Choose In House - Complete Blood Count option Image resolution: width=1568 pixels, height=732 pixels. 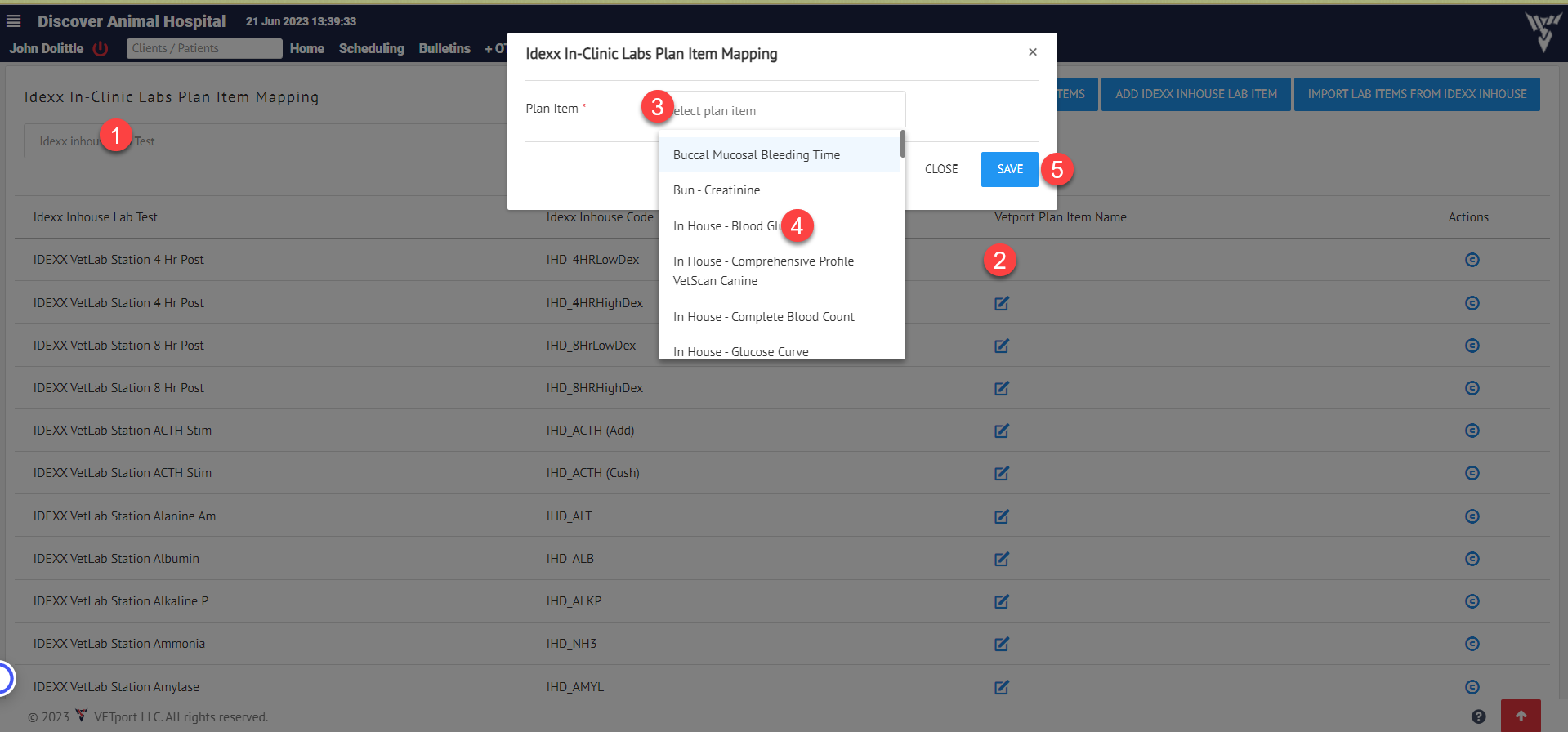tap(780, 317)
